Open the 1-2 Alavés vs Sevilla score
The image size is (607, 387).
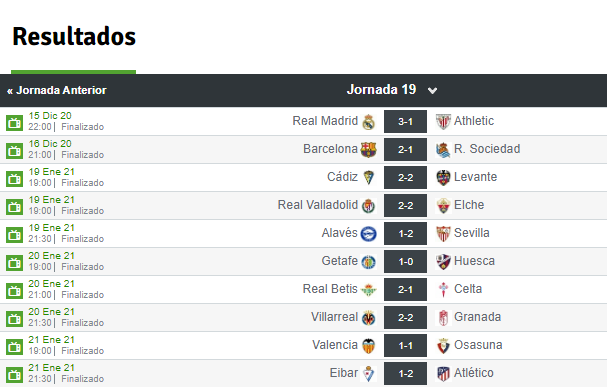(x=405, y=233)
